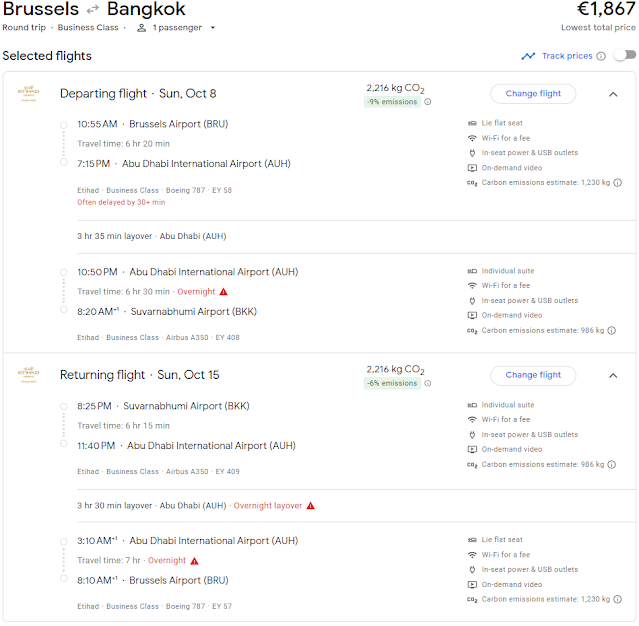Click Etihad logo on departing flight

pyautogui.click(x=29, y=94)
